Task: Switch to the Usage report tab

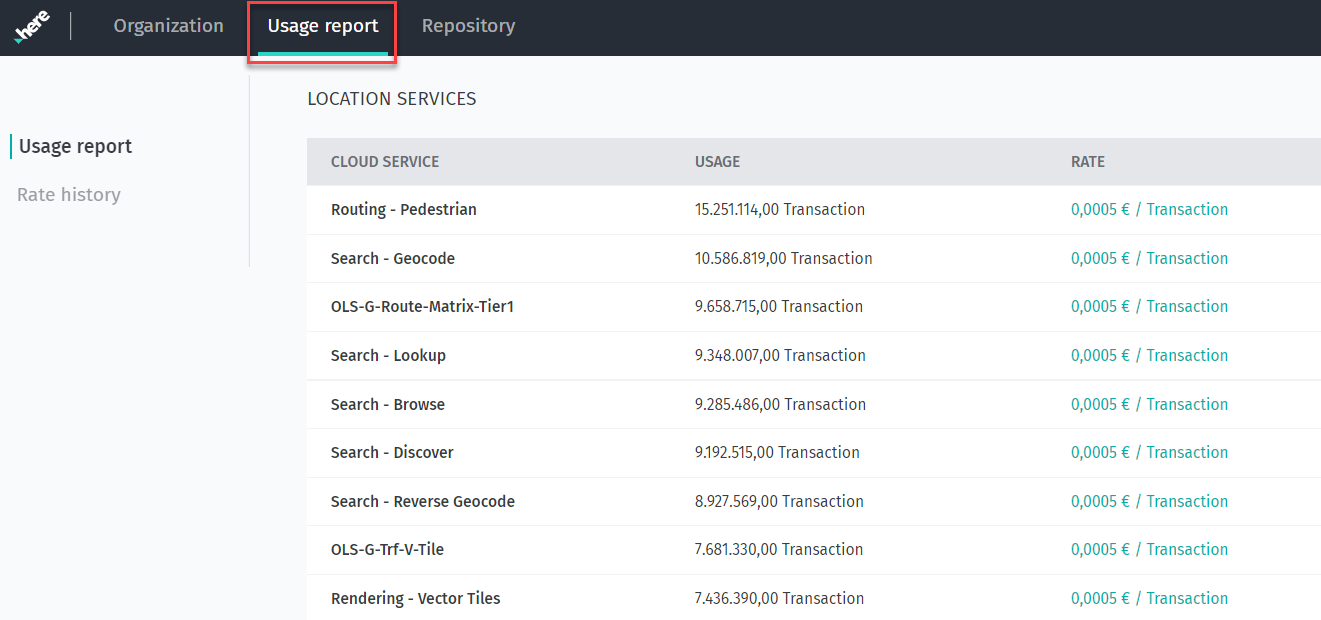Action: click(x=323, y=26)
